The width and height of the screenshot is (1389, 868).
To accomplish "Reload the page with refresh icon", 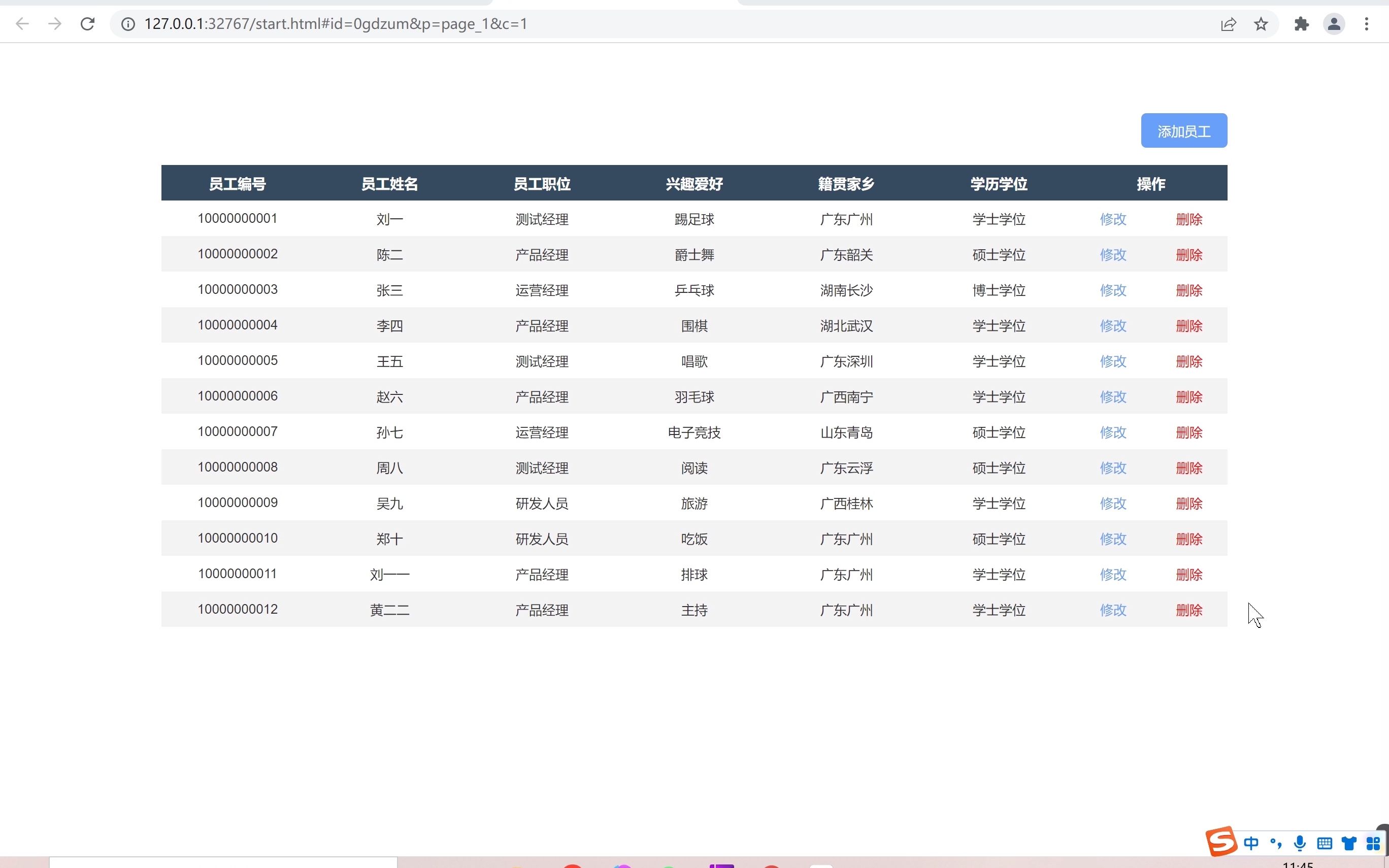I will 87,24.
